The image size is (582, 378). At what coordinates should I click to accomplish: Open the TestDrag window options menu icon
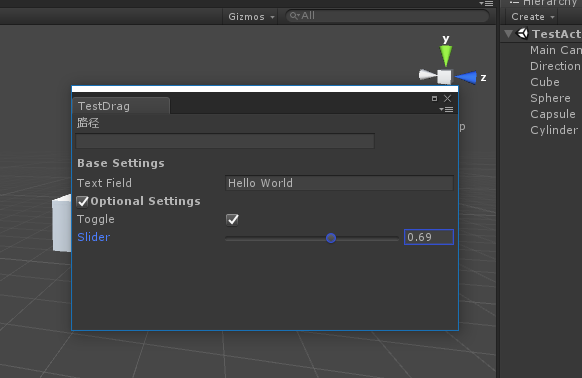446,110
